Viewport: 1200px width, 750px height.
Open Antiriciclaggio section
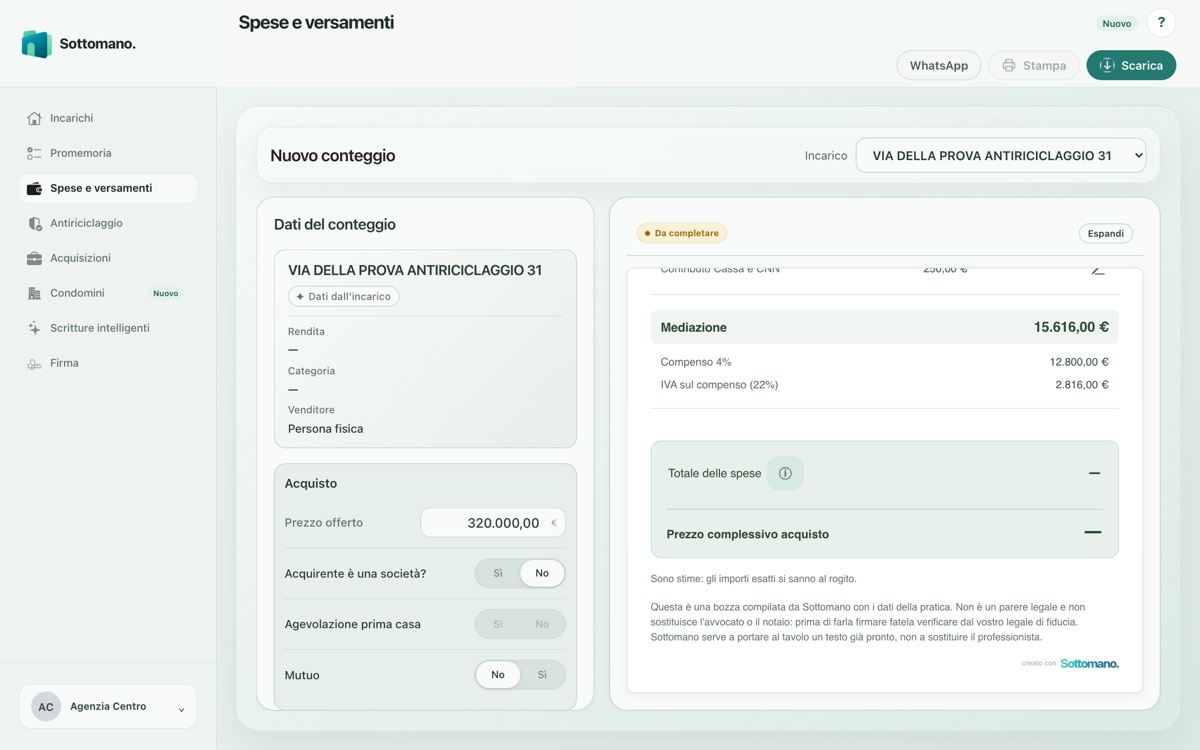[x=108, y=223]
